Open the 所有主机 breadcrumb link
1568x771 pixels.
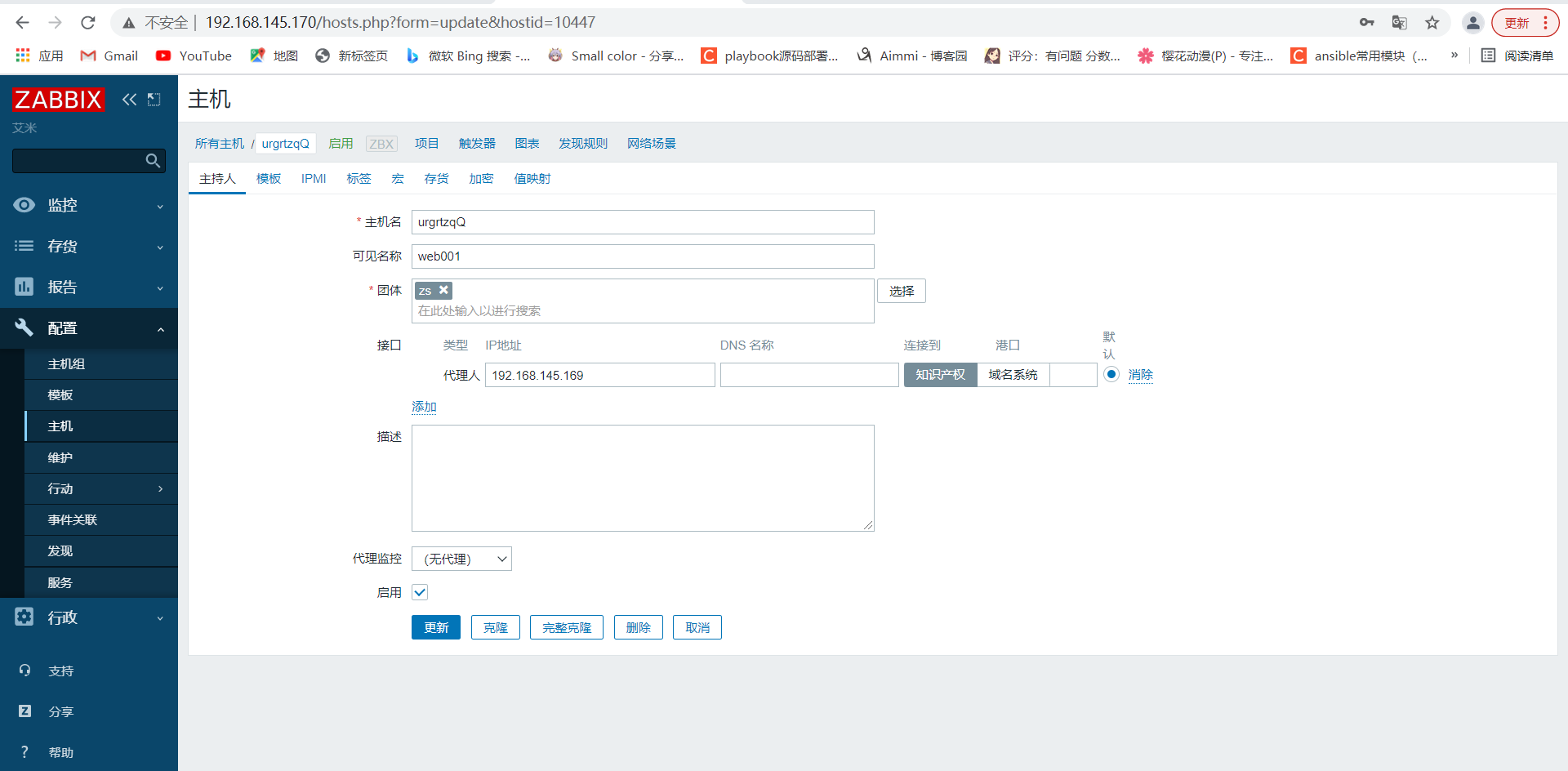[x=220, y=144]
